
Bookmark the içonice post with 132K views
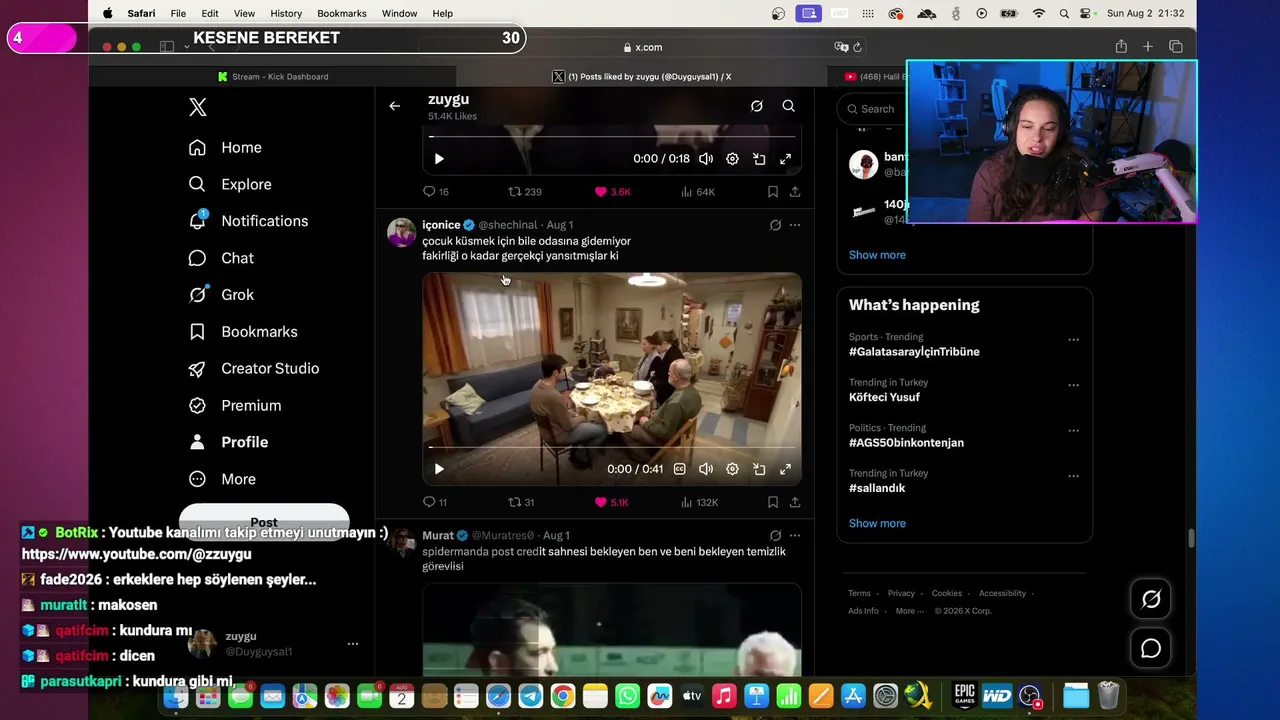pos(773,502)
